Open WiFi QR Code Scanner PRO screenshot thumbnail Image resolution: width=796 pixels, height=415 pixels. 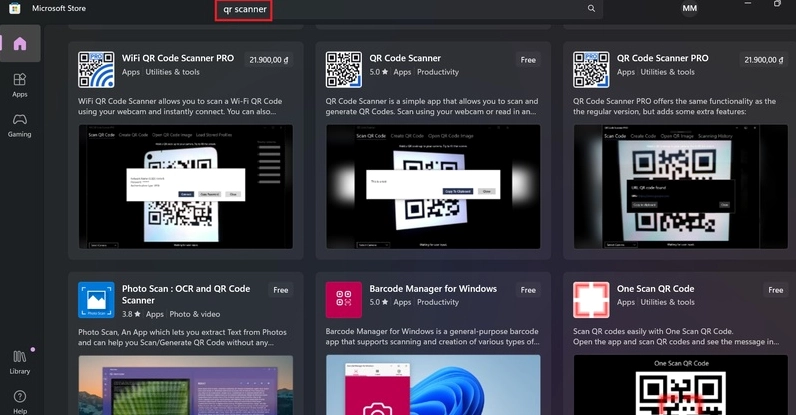tap(186, 188)
